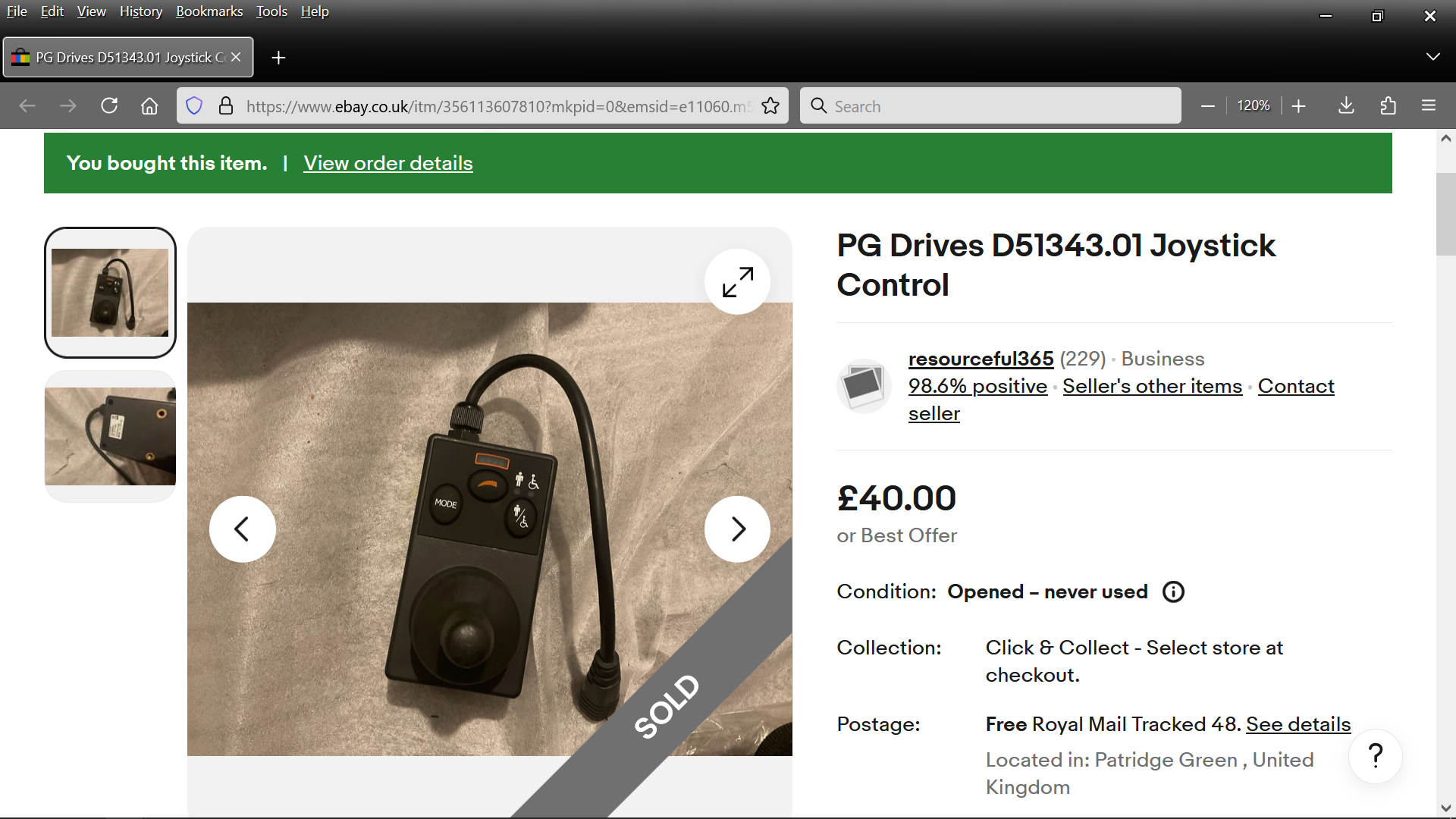This screenshot has height=819, width=1456.
Task: Click the condition info icon
Action: click(1173, 591)
